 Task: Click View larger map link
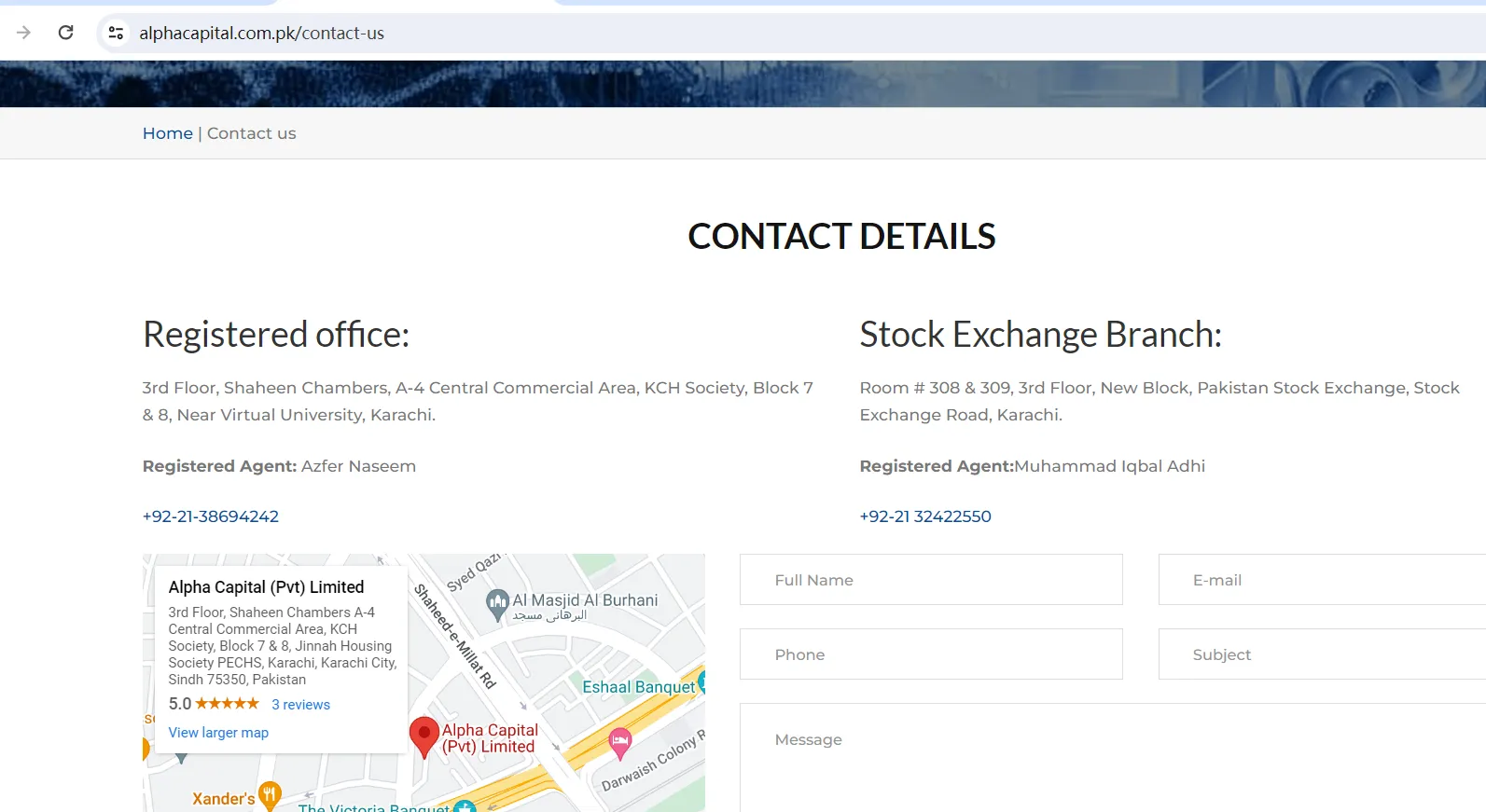pos(218,733)
